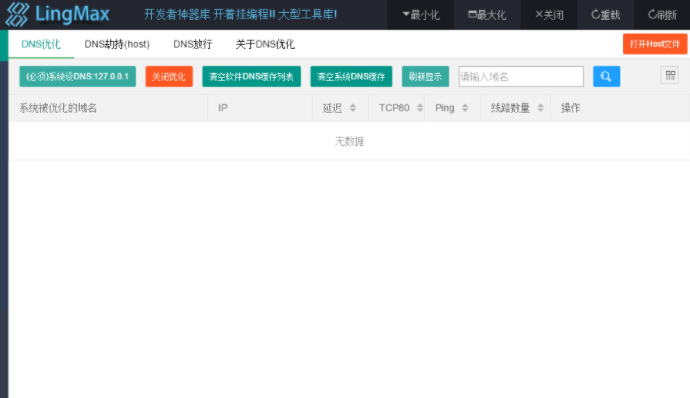690x398 pixels.
Task: Sort the TCP80 column with its arrows
Action: (420, 108)
